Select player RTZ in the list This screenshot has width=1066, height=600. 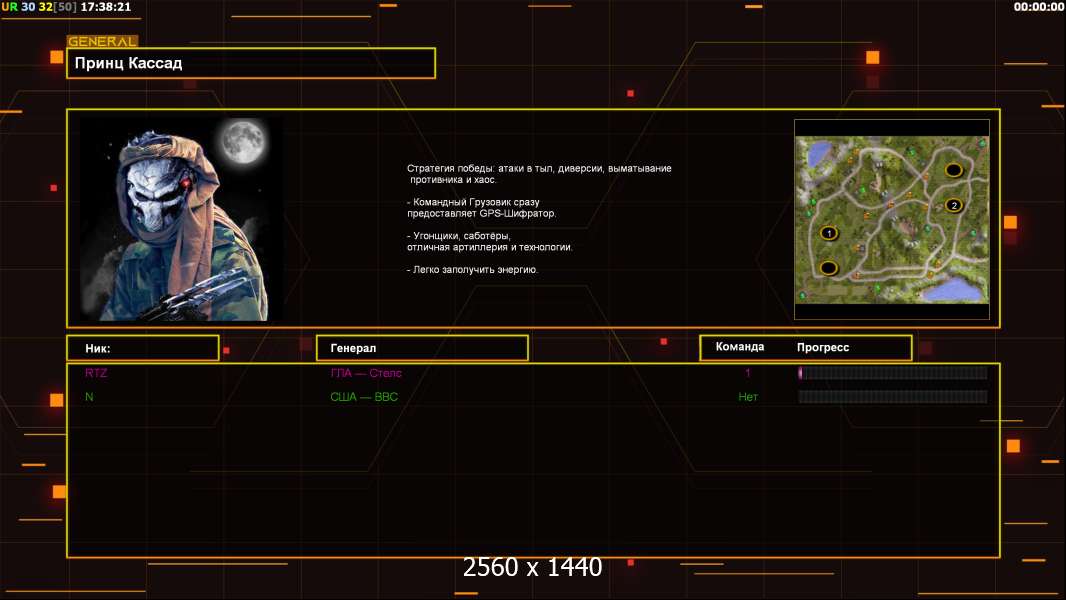point(96,373)
